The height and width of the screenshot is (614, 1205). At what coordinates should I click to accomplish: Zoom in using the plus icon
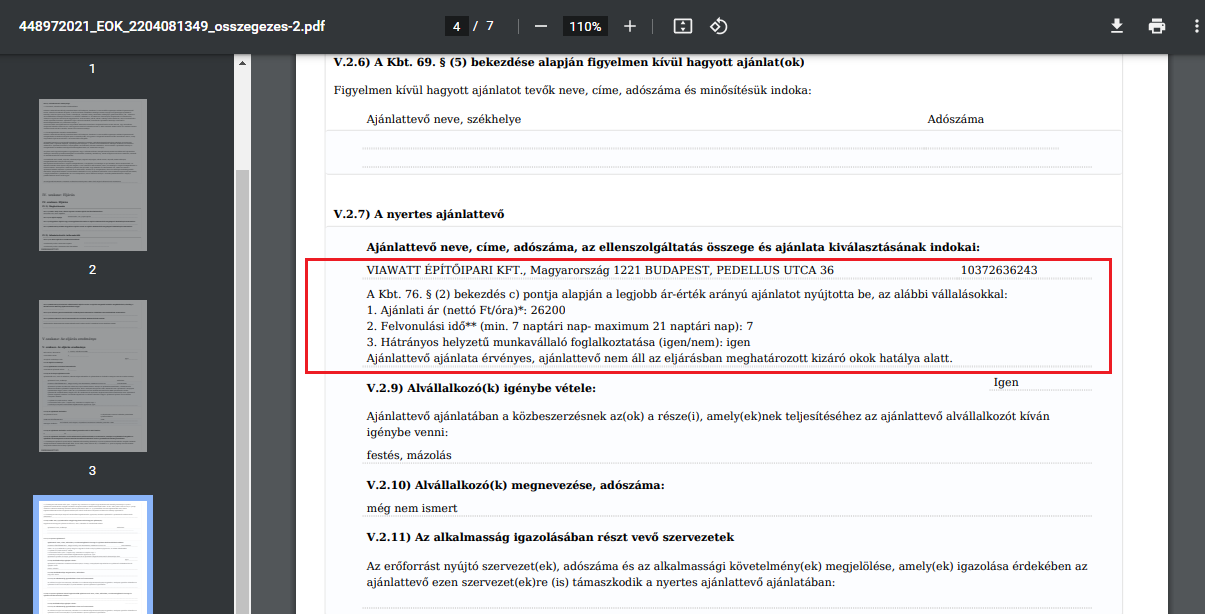click(629, 26)
